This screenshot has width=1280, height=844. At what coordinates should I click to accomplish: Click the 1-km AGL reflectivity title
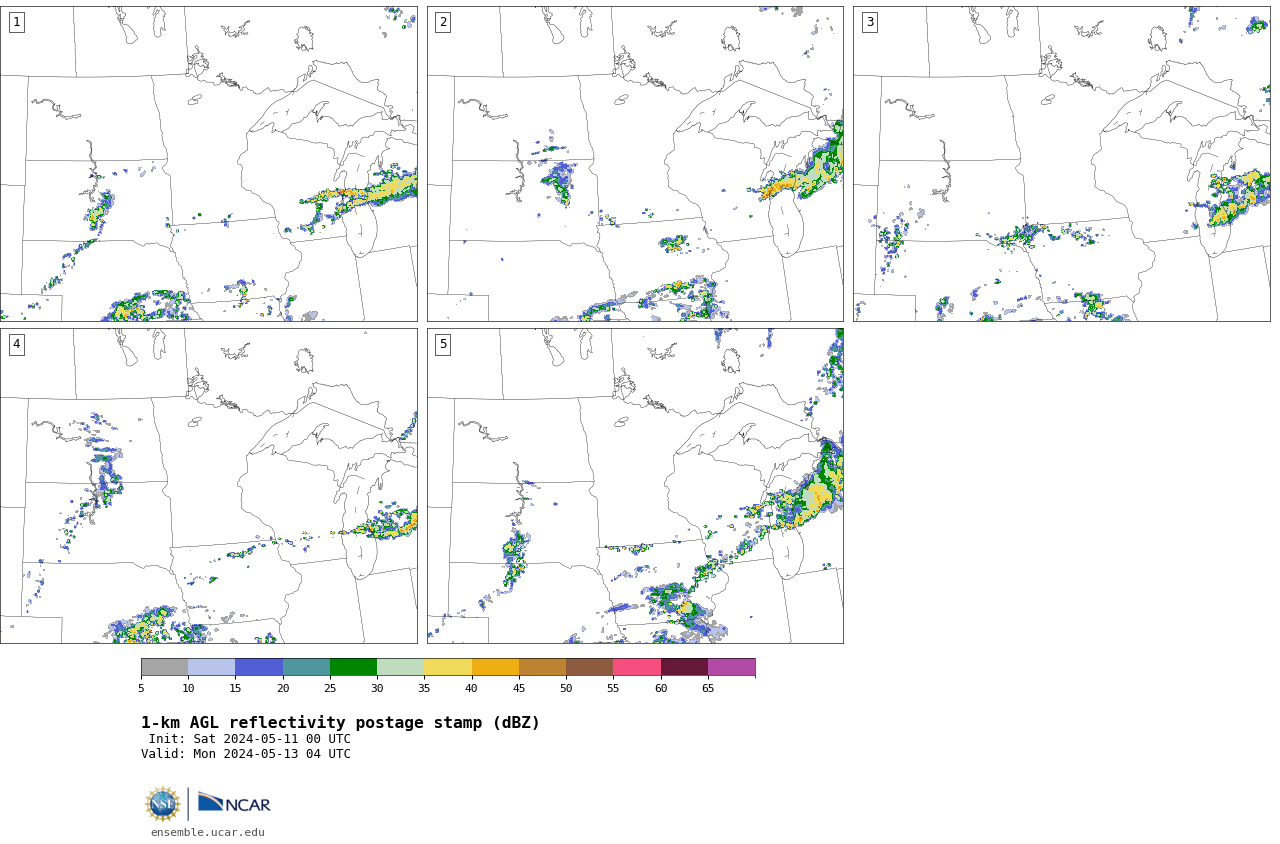tap(340, 723)
